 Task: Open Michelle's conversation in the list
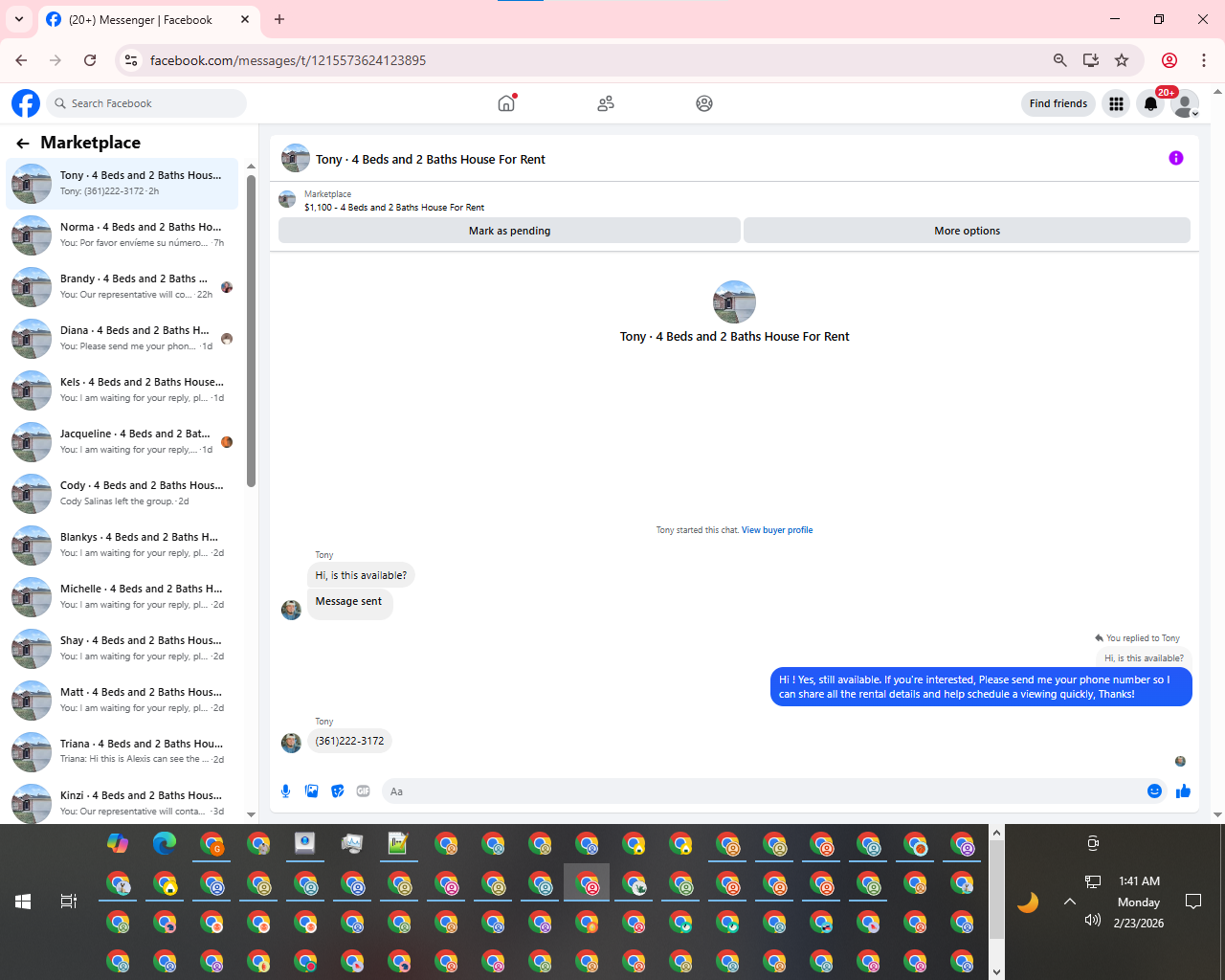point(122,597)
